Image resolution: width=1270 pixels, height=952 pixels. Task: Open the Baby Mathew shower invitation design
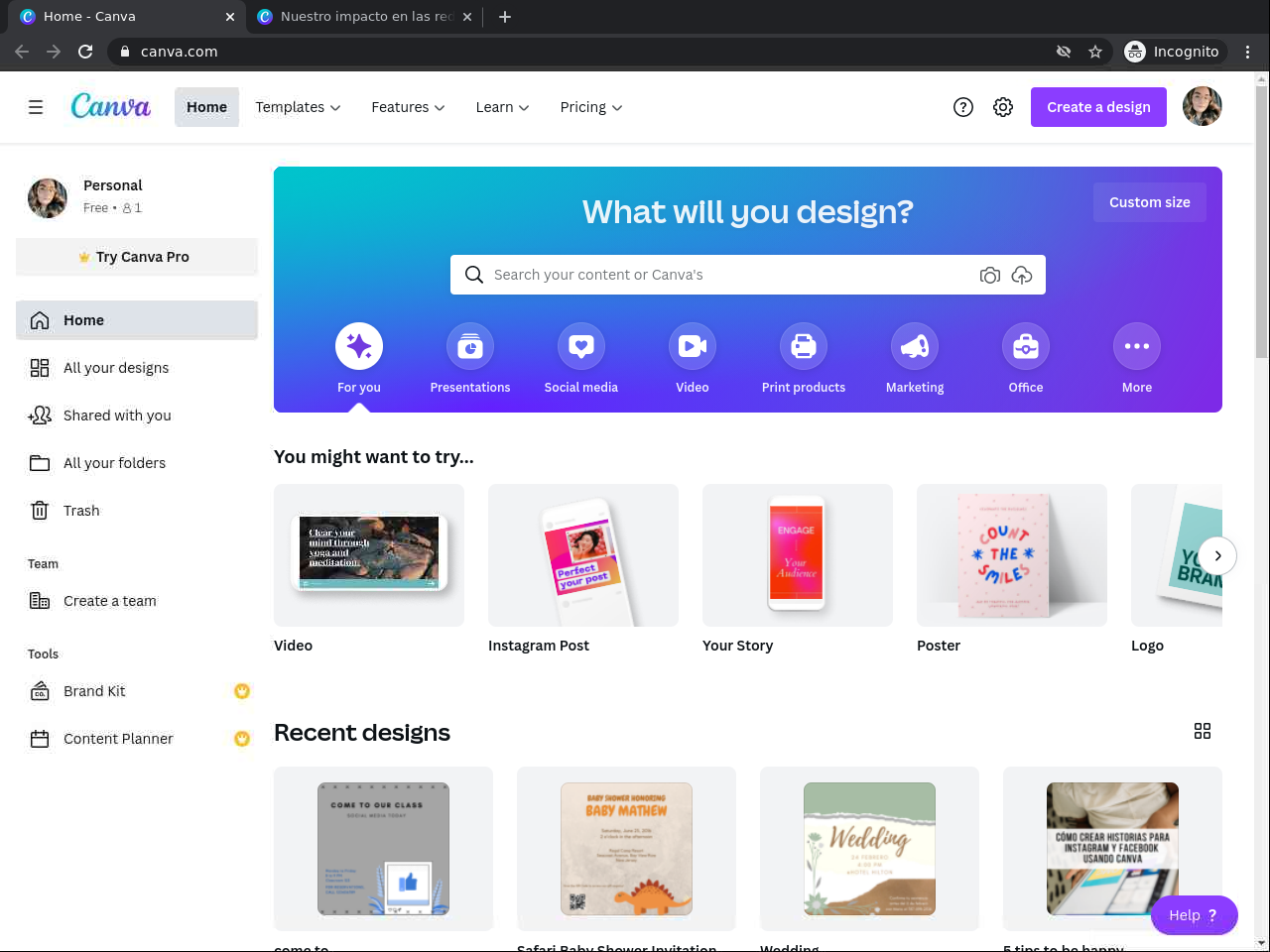626,849
